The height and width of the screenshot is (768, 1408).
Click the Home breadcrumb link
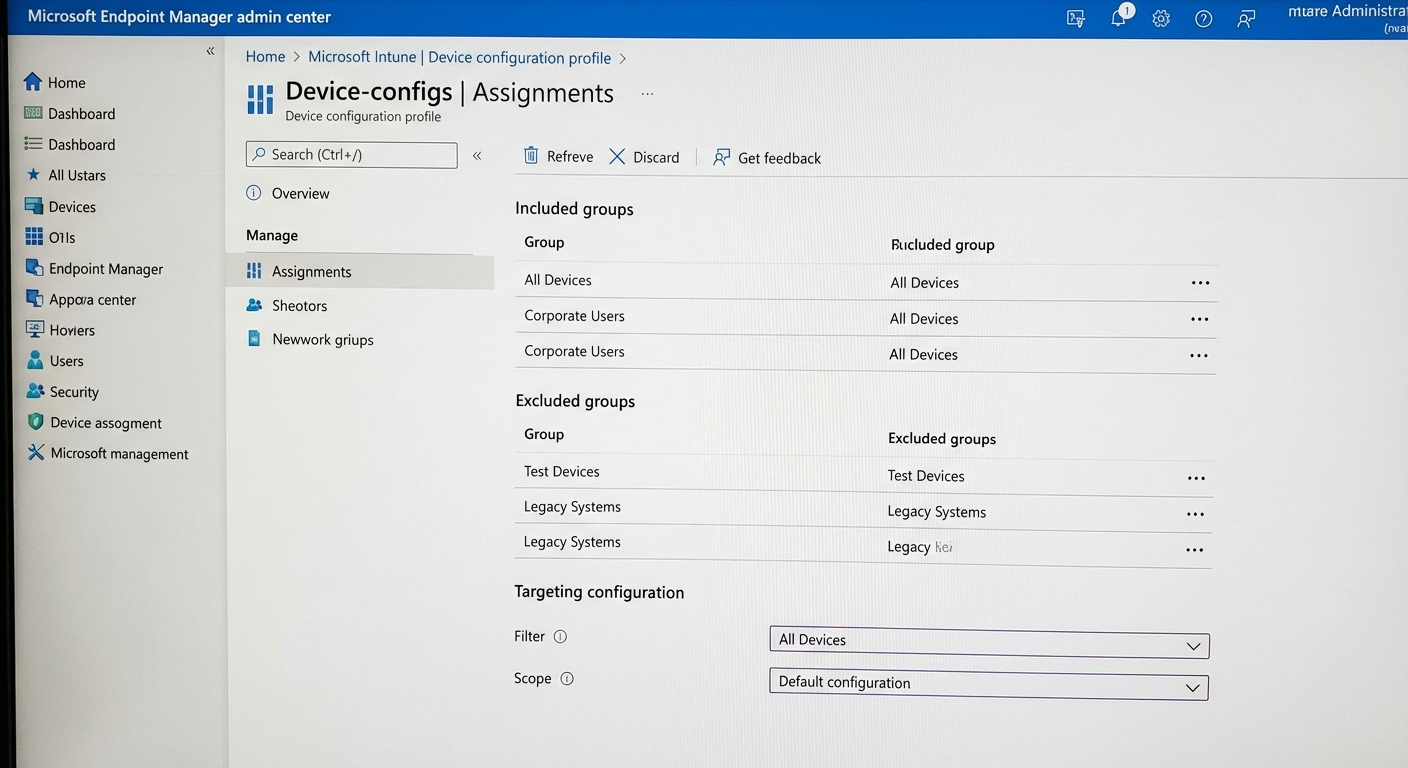[265, 58]
